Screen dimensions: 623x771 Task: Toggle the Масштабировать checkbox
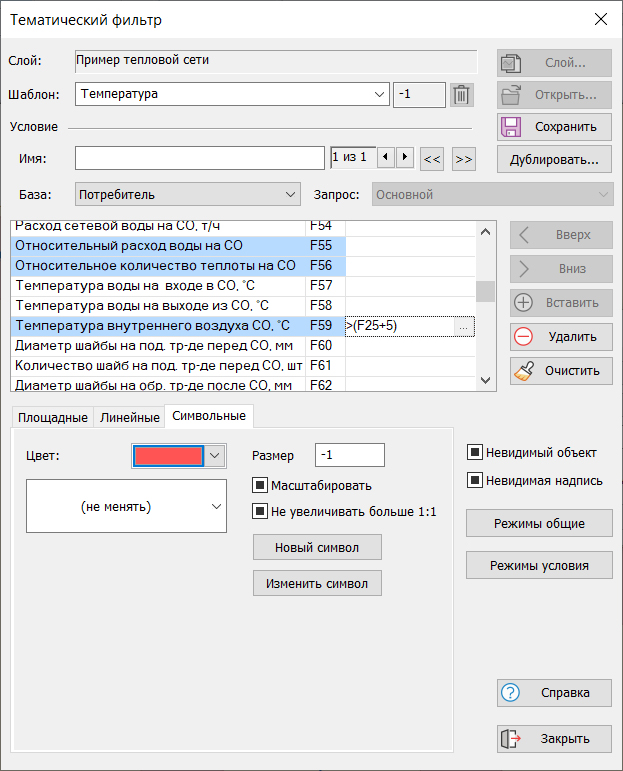[261, 486]
